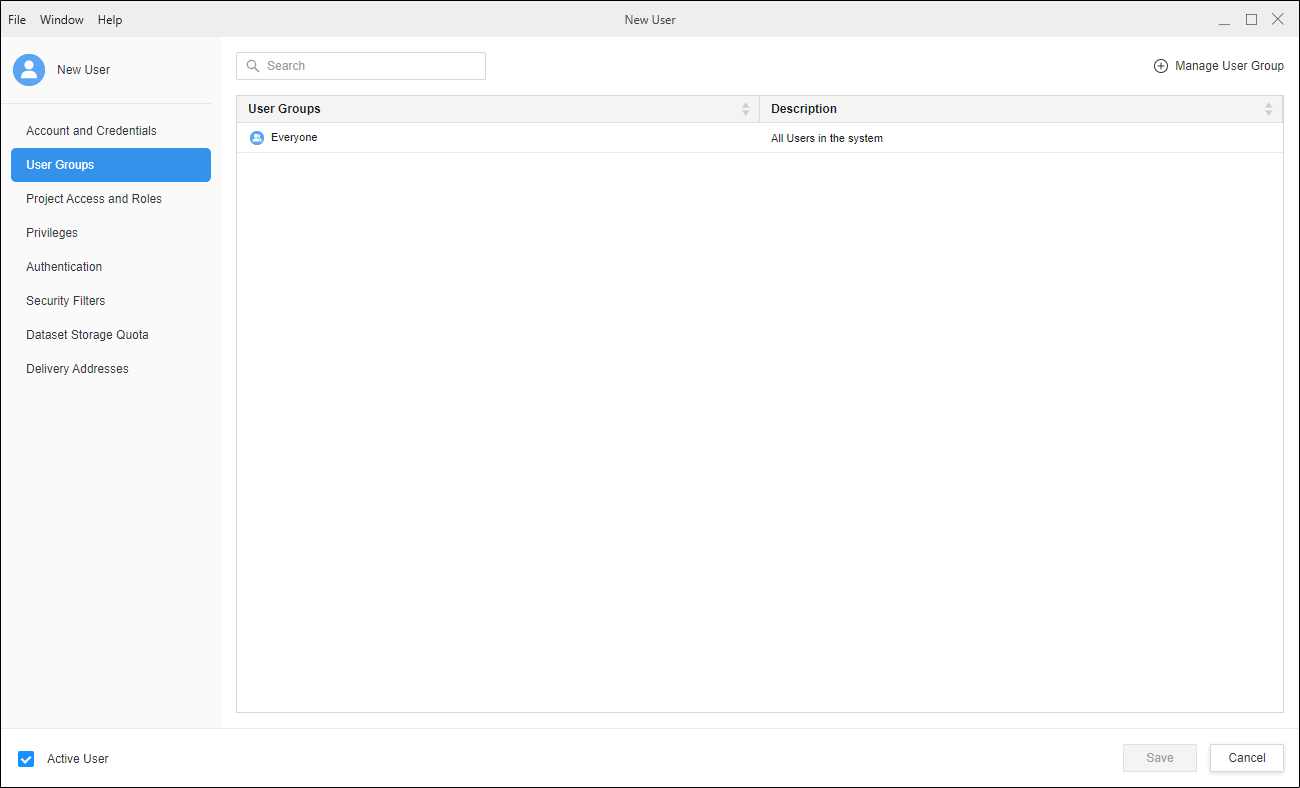Click the Manage User Group link
1300x788 pixels.
[1229, 66]
